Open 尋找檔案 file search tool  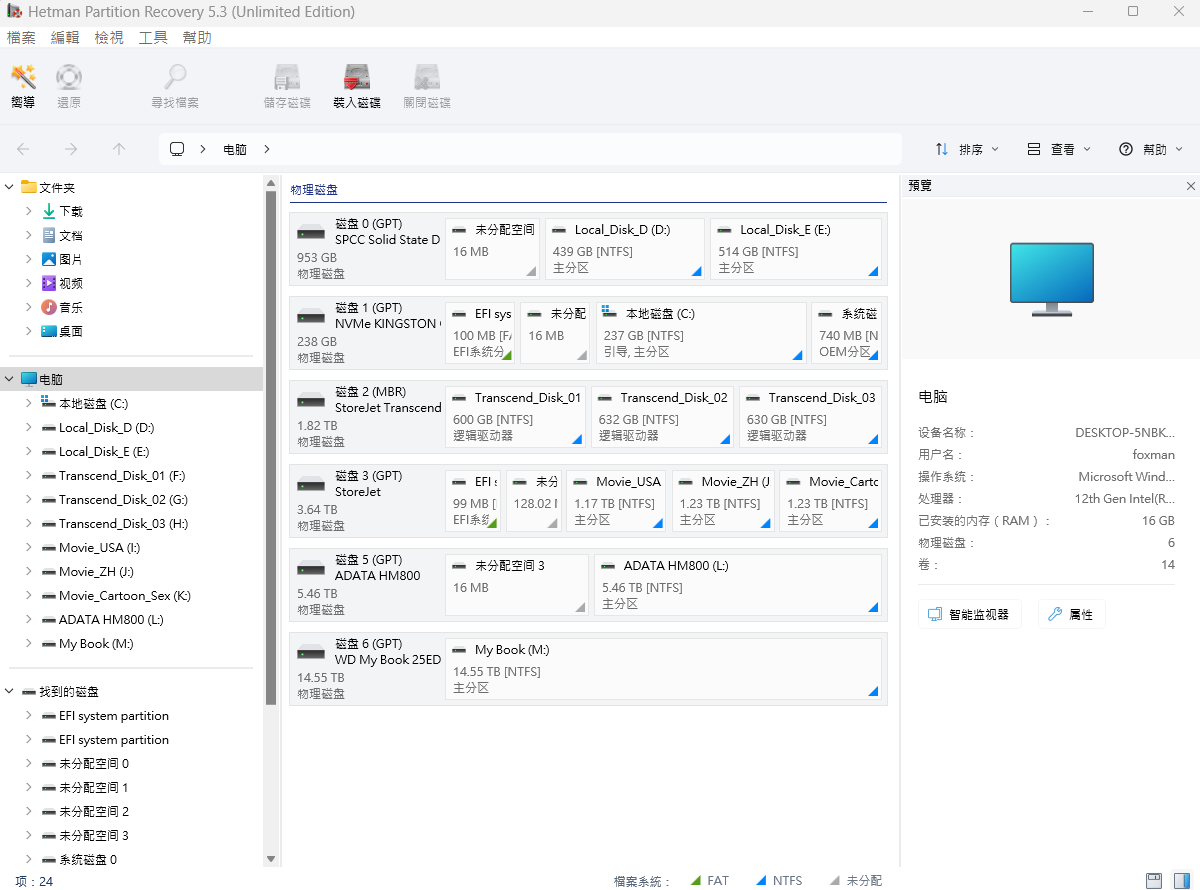(x=175, y=87)
